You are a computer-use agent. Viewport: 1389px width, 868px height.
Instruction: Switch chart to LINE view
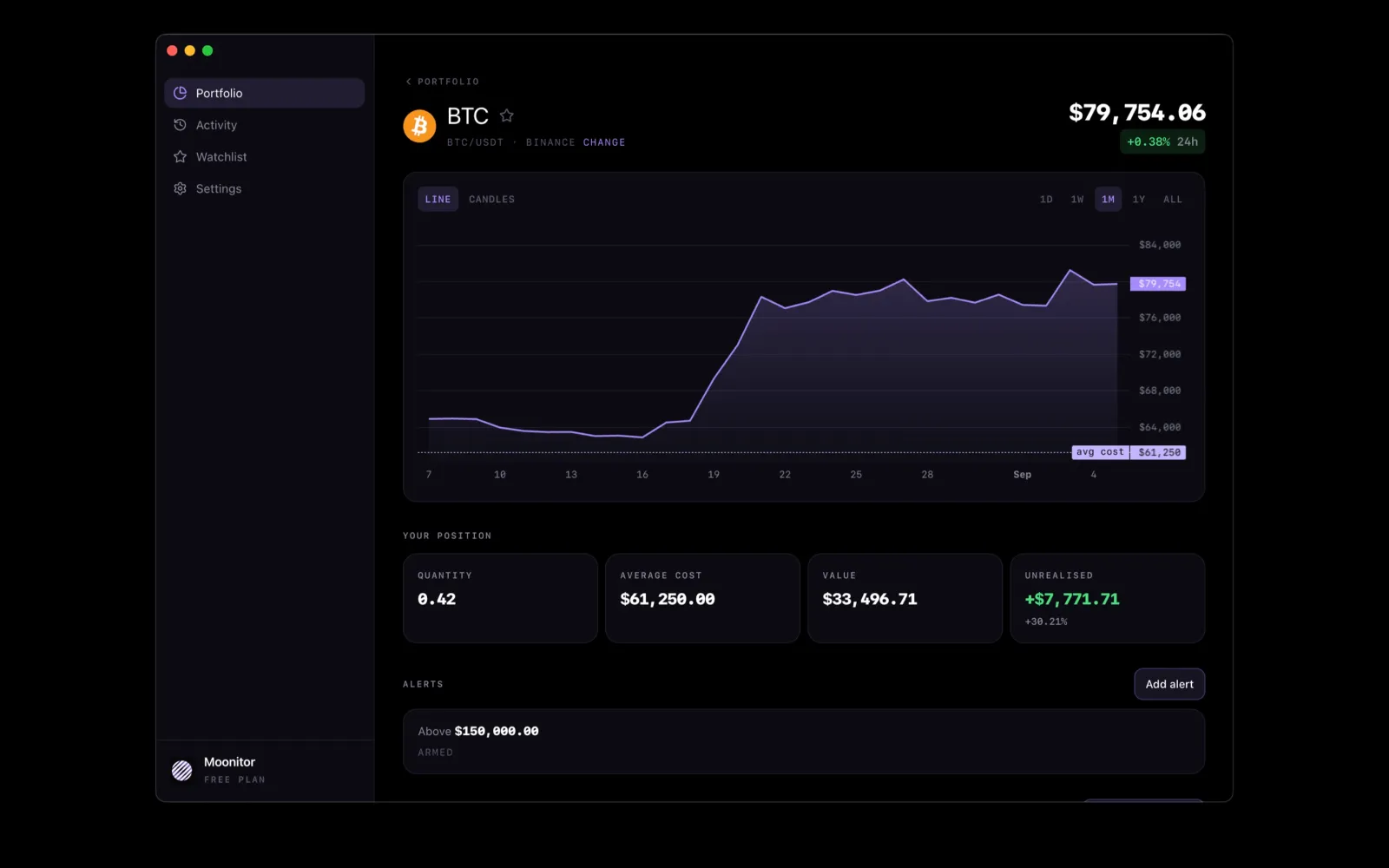(438, 200)
